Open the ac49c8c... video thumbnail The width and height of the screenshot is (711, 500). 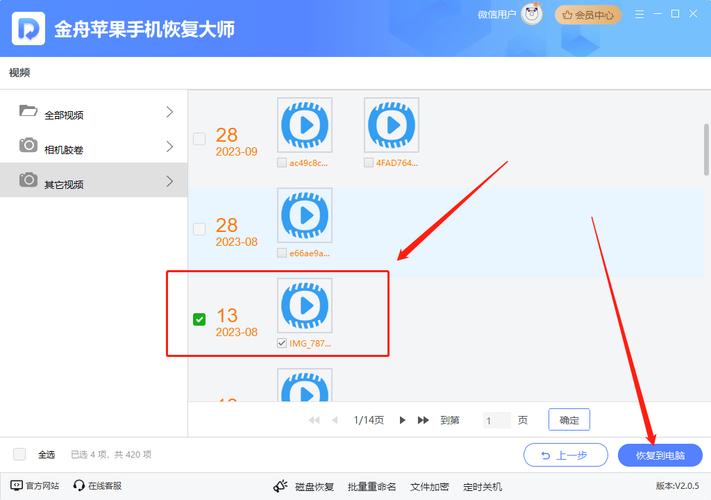[305, 125]
